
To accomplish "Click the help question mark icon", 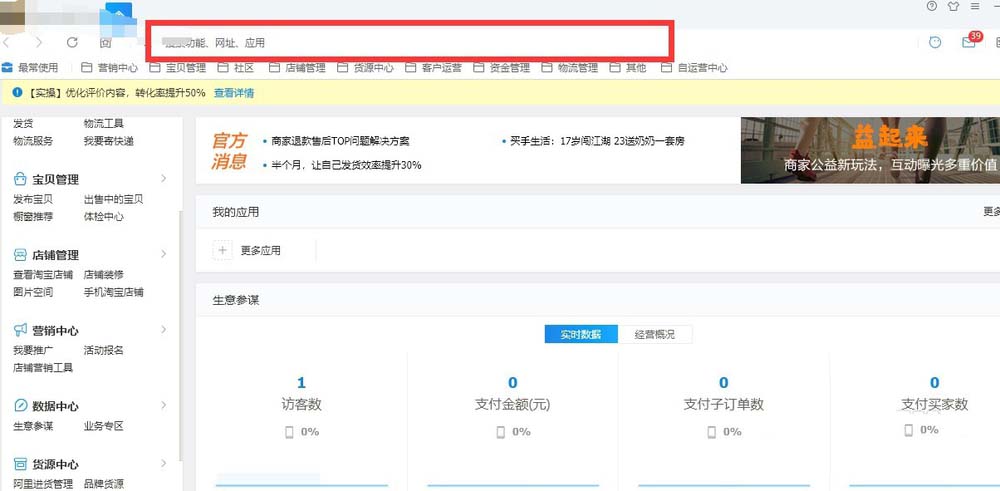I will 932,6.
